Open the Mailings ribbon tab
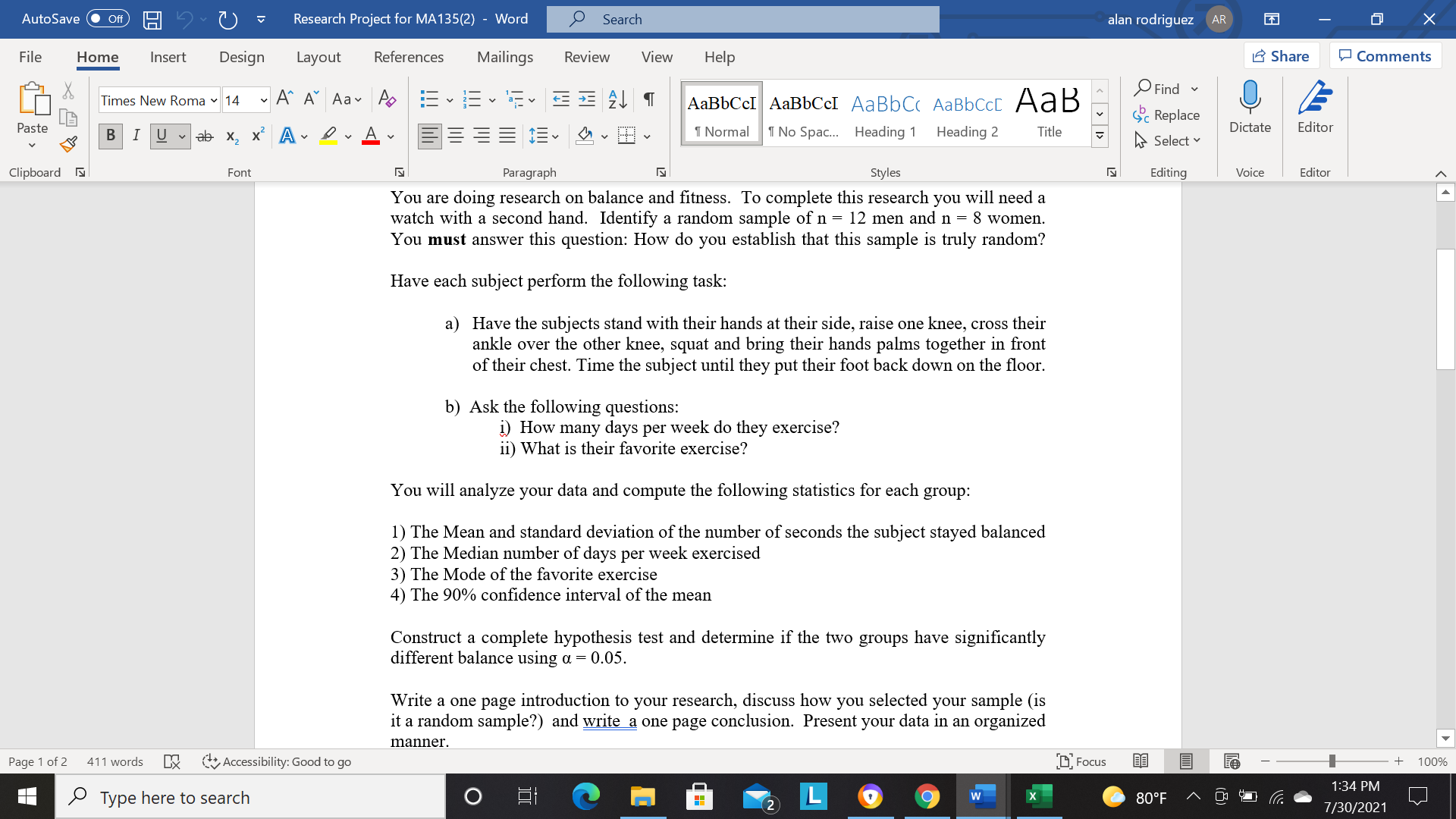This screenshot has width=1456, height=819. point(504,57)
